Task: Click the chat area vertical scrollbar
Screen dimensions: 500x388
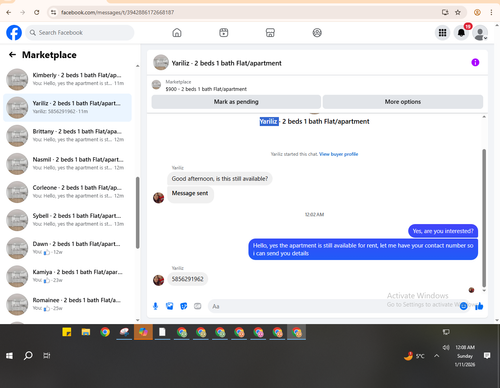Action: pyautogui.click(x=484, y=218)
